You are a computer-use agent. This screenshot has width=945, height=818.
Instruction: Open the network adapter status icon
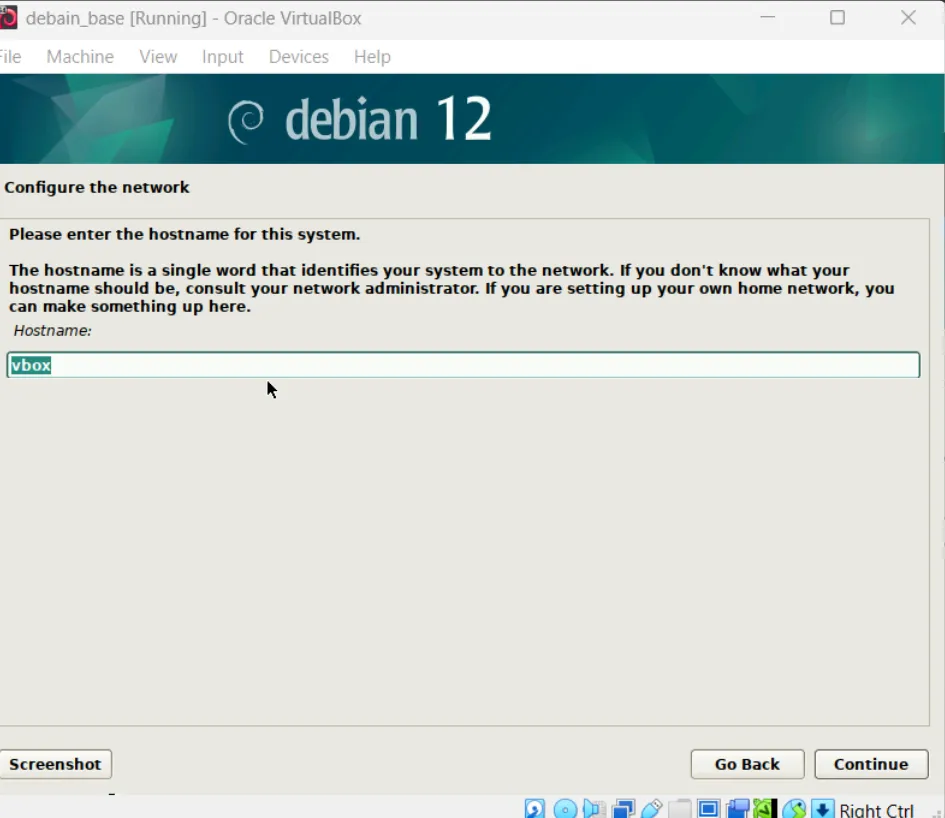623,808
